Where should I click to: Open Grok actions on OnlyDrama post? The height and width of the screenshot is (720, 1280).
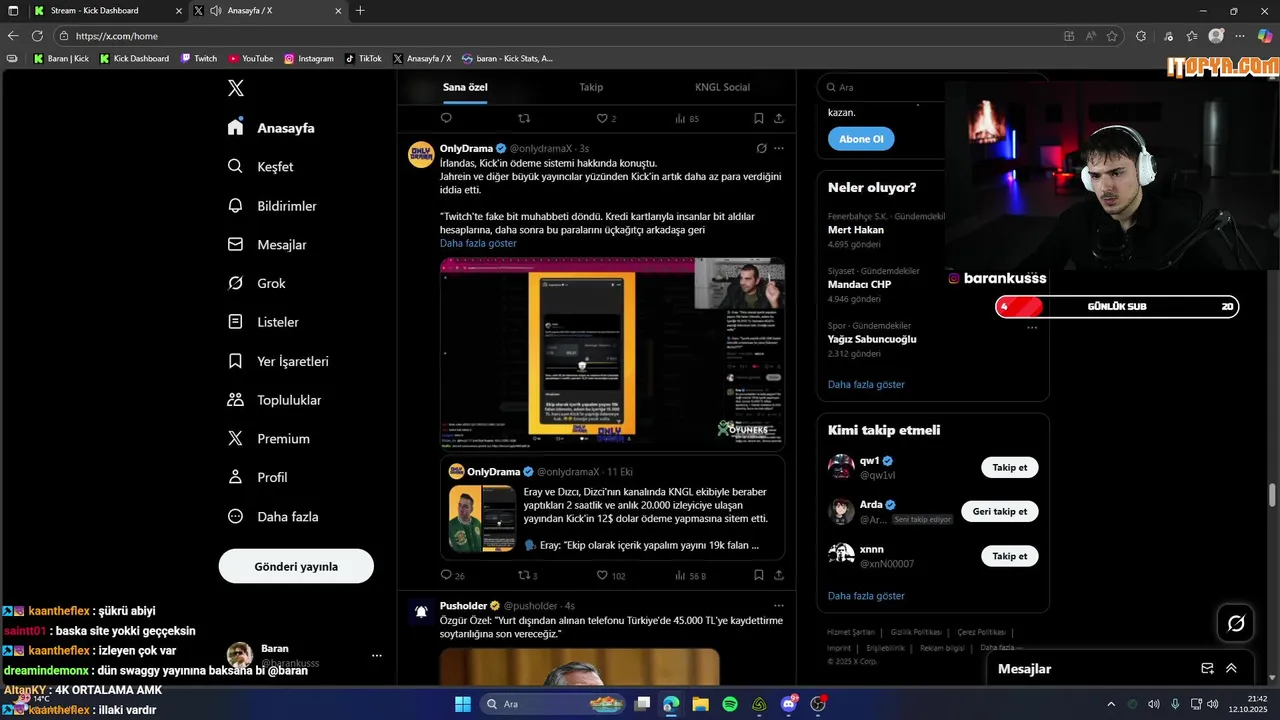pyautogui.click(x=761, y=148)
